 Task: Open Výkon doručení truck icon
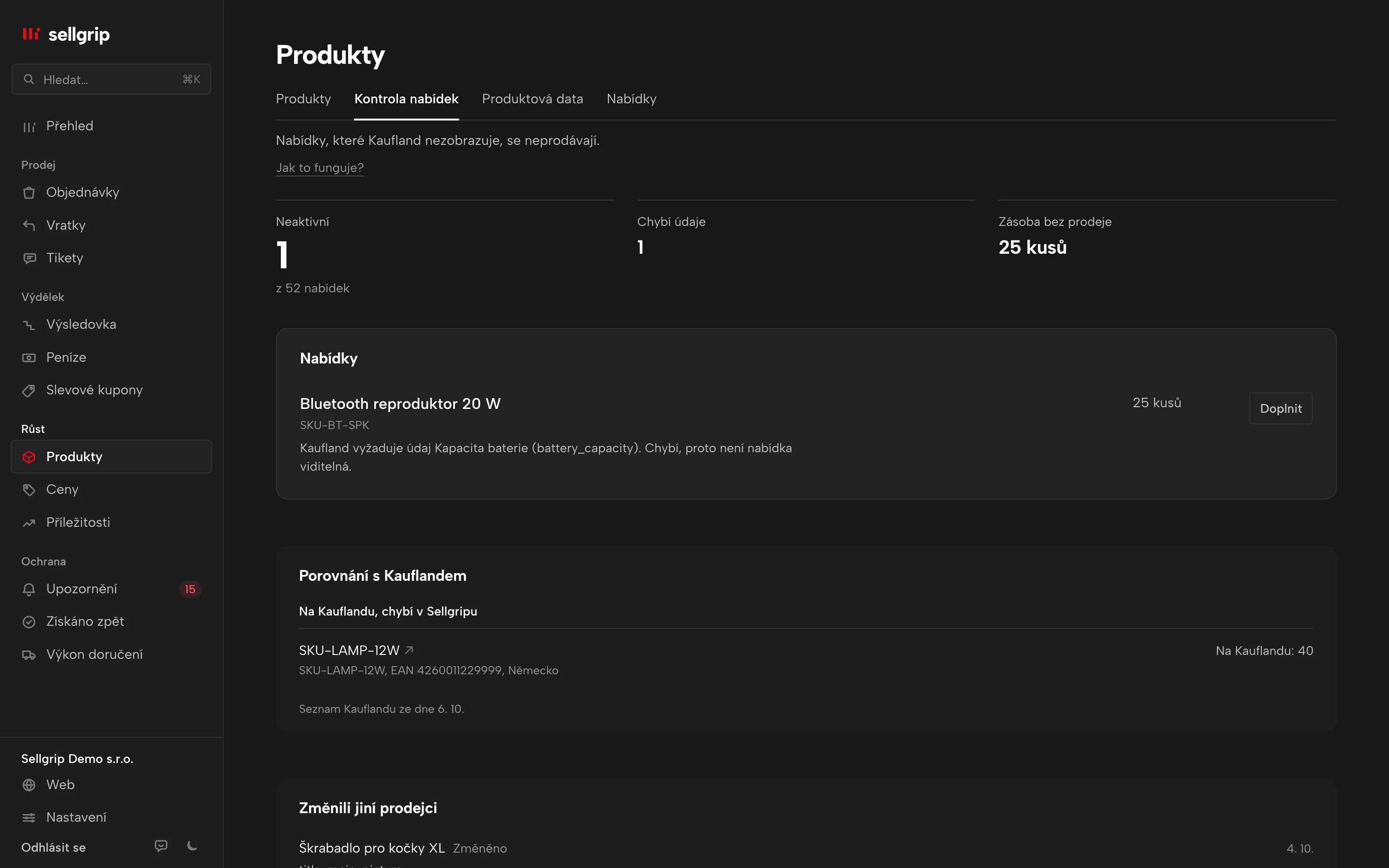coord(29,655)
